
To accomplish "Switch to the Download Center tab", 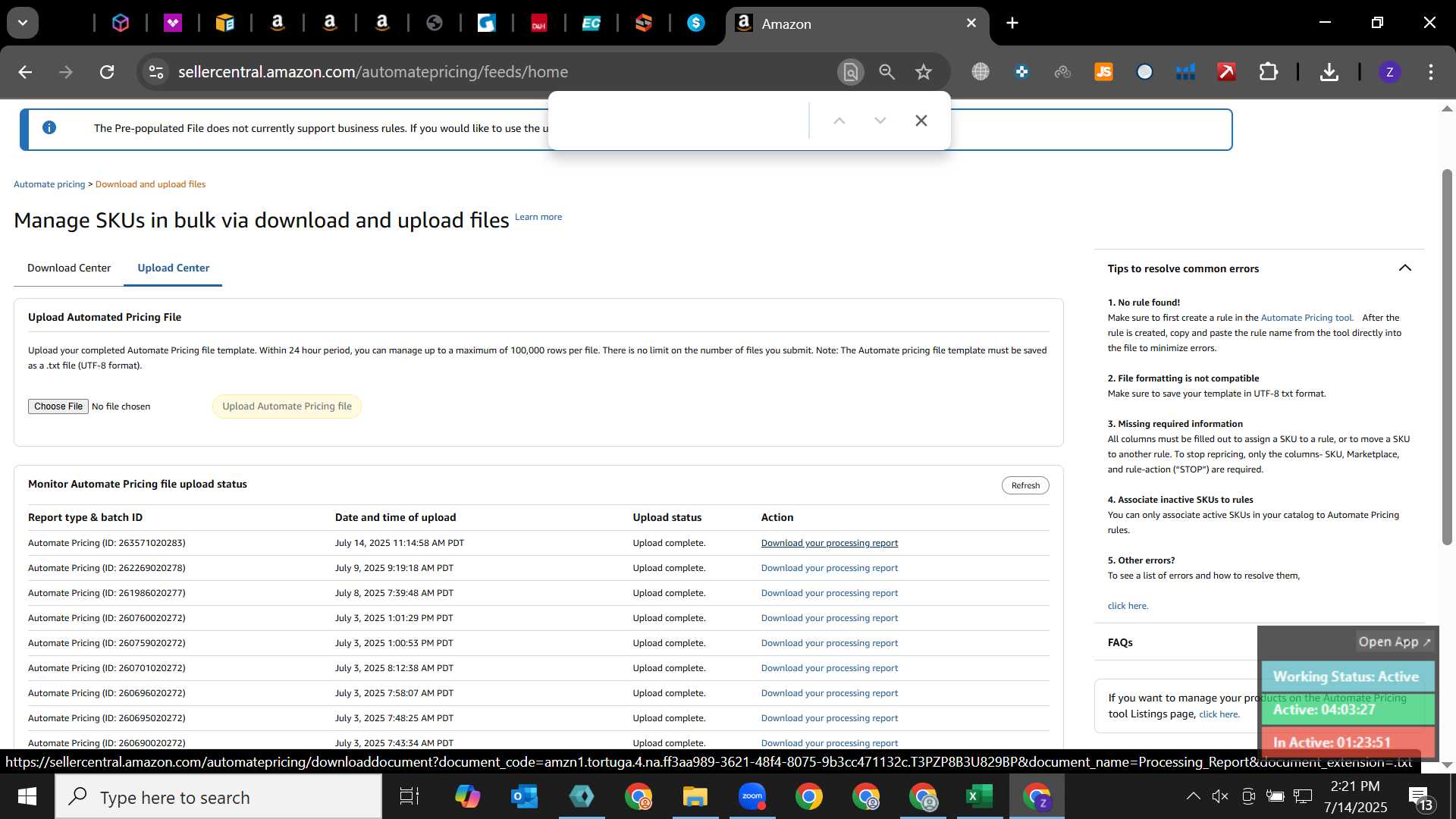I will [x=69, y=268].
